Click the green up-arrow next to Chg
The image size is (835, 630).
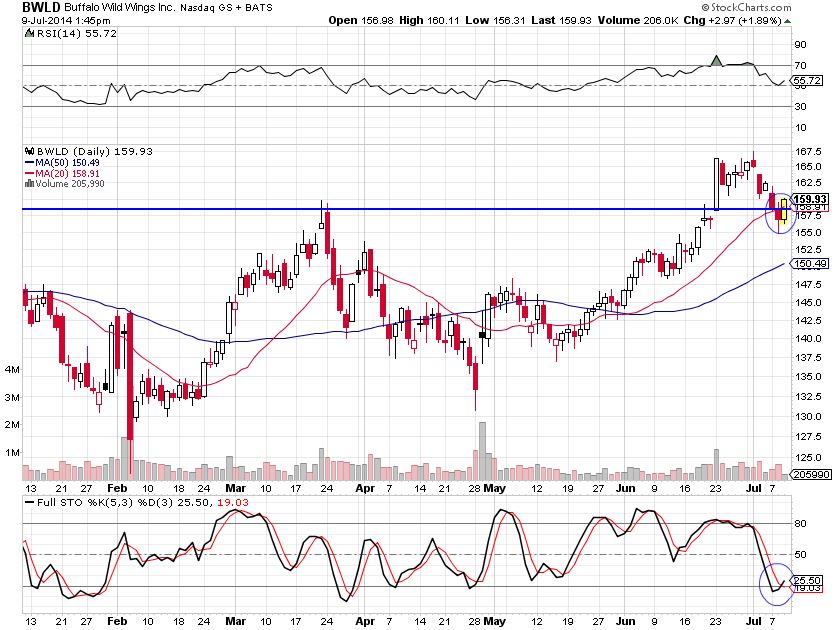(788, 21)
